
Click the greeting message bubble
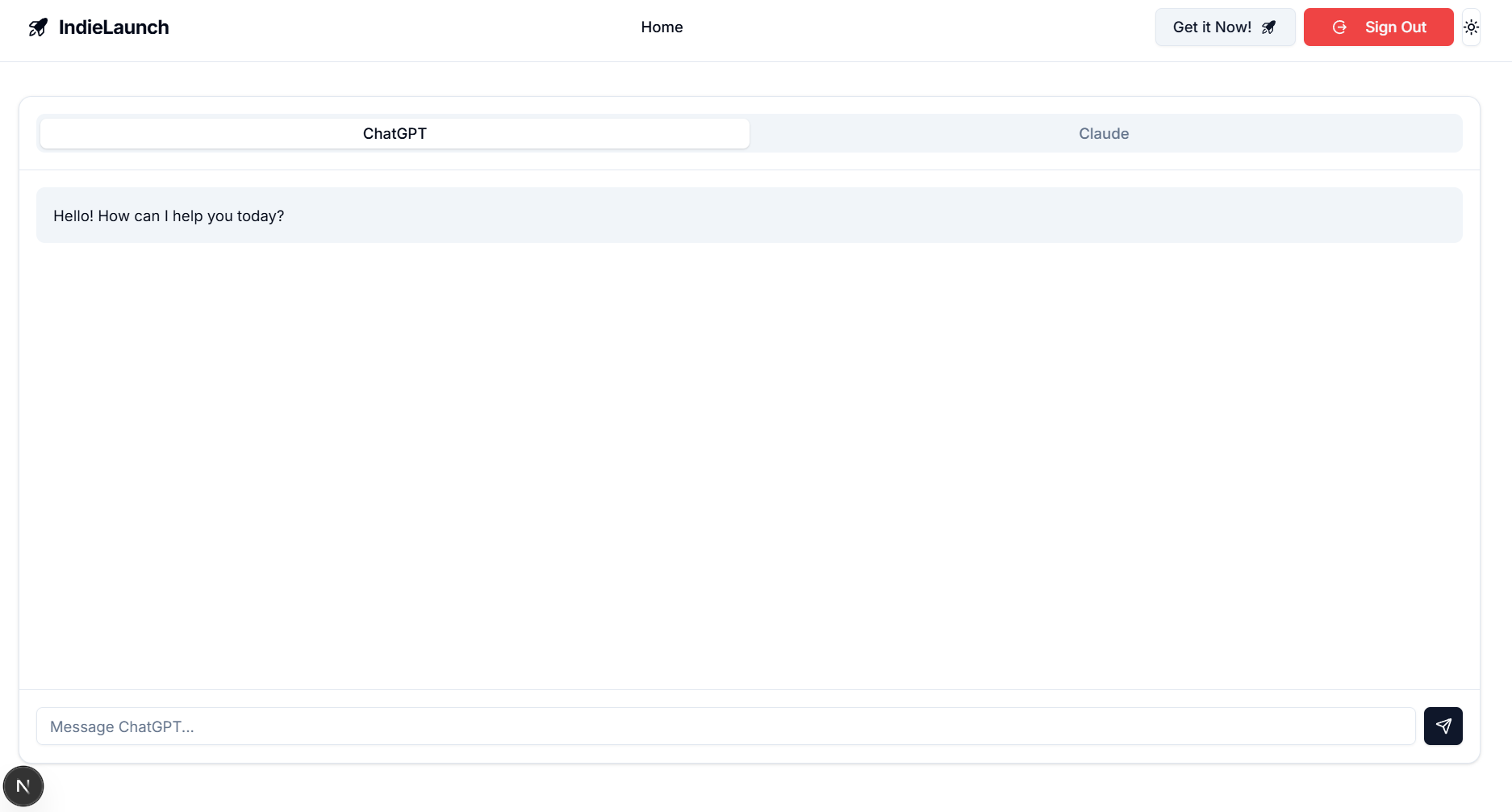point(807,216)
